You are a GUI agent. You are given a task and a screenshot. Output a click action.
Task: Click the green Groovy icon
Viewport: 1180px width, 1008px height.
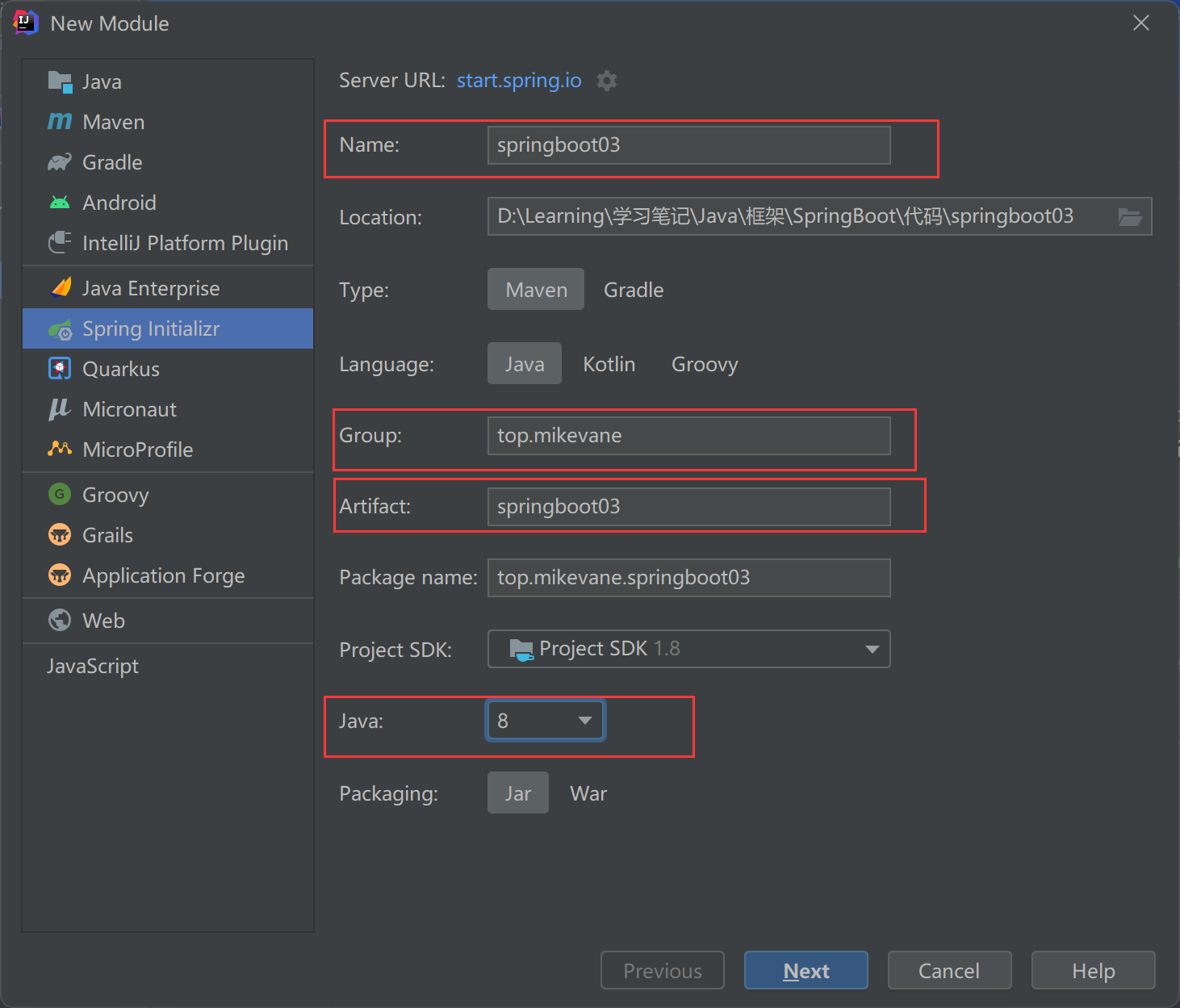(60, 494)
